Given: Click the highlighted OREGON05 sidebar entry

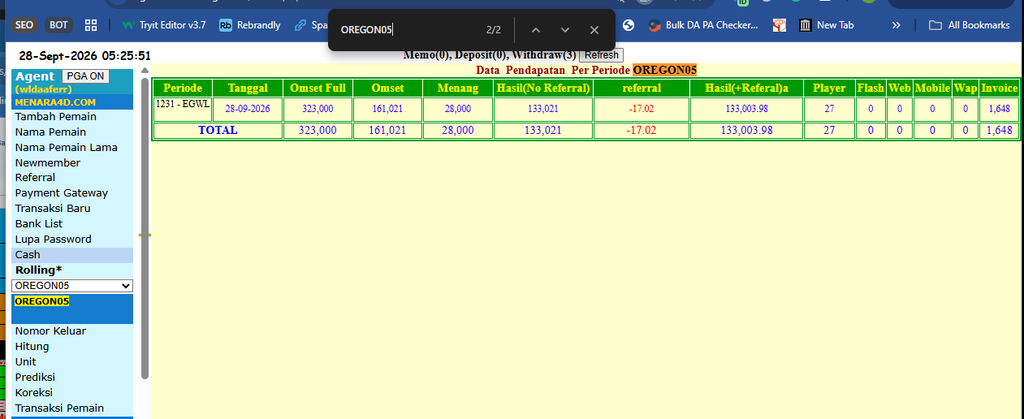Looking at the screenshot, I should 42,302.
